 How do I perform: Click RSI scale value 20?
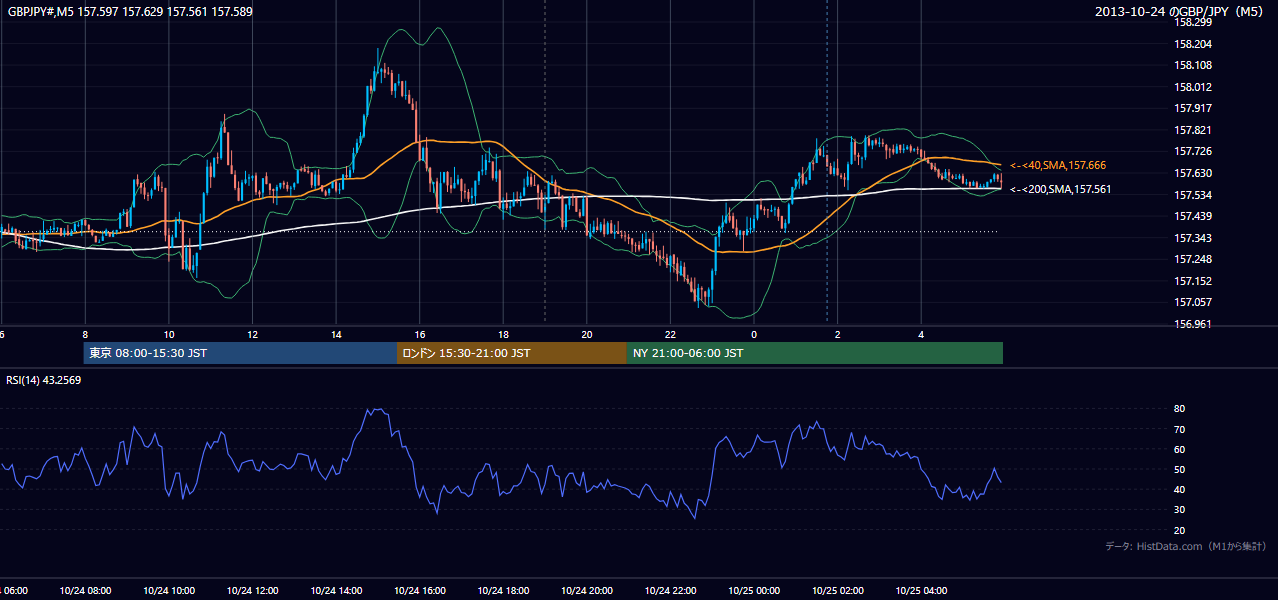point(1179,530)
